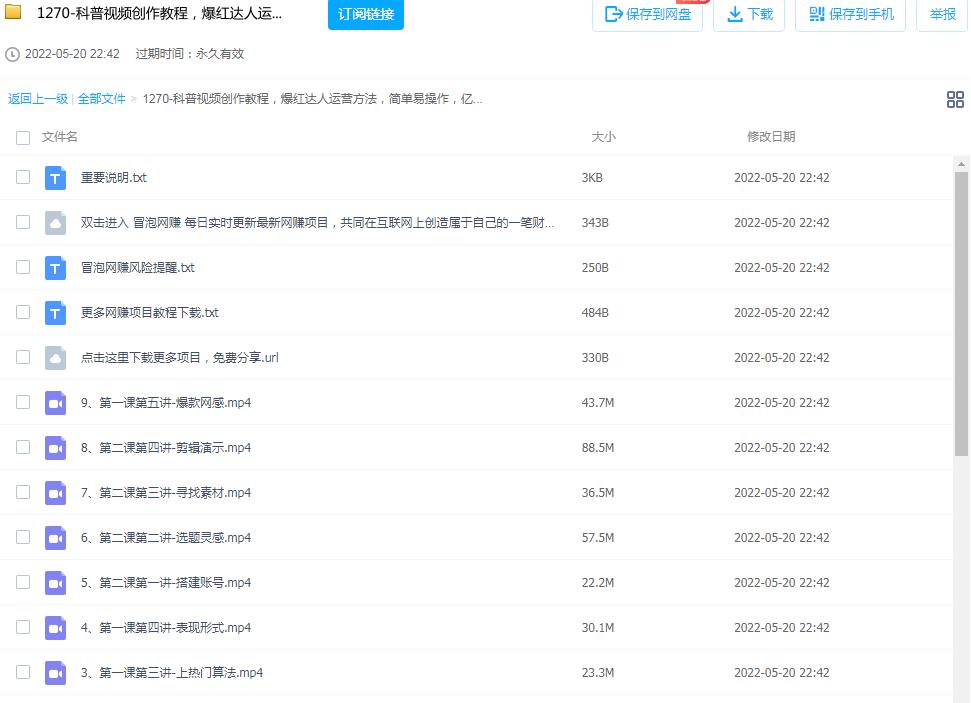Check the box for 重要说明.txt

[23, 177]
